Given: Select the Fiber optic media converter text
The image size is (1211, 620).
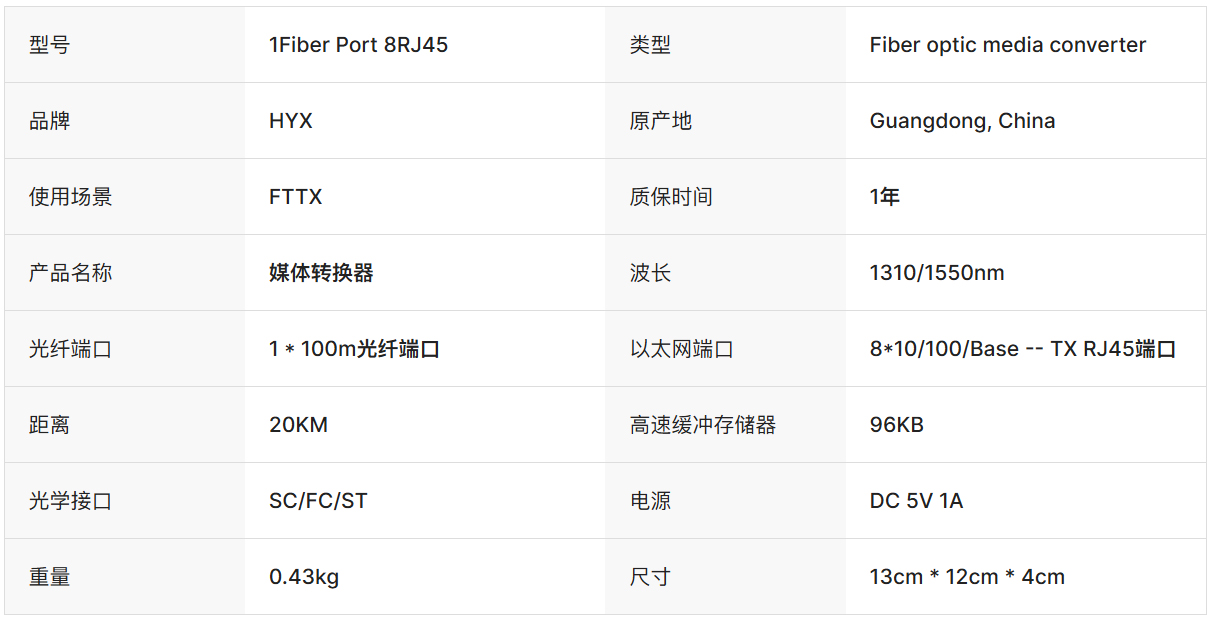Looking at the screenshot, I should point(1007,45).
